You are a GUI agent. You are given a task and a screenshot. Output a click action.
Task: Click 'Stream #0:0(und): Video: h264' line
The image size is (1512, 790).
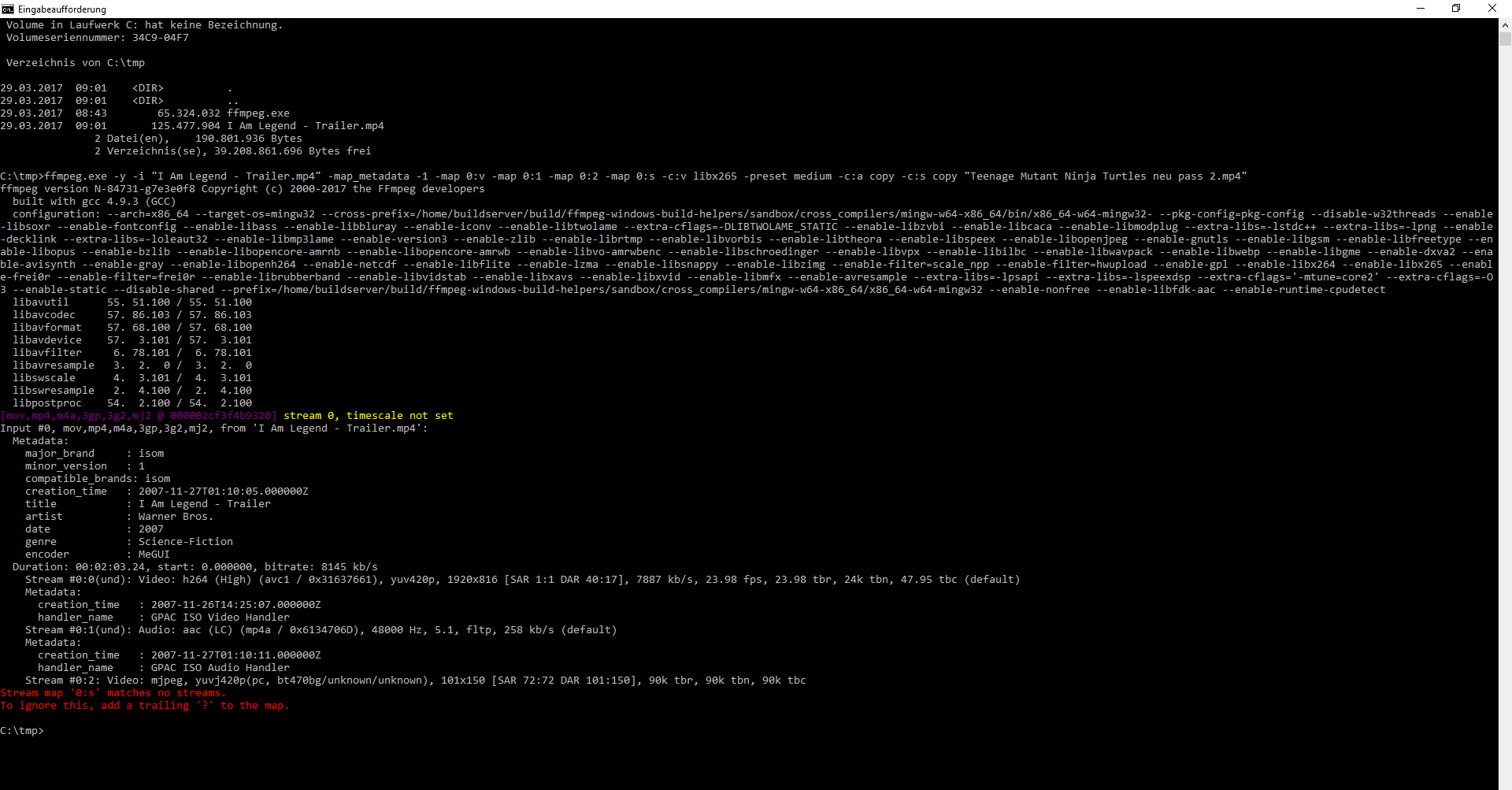(x=523, y=580)
